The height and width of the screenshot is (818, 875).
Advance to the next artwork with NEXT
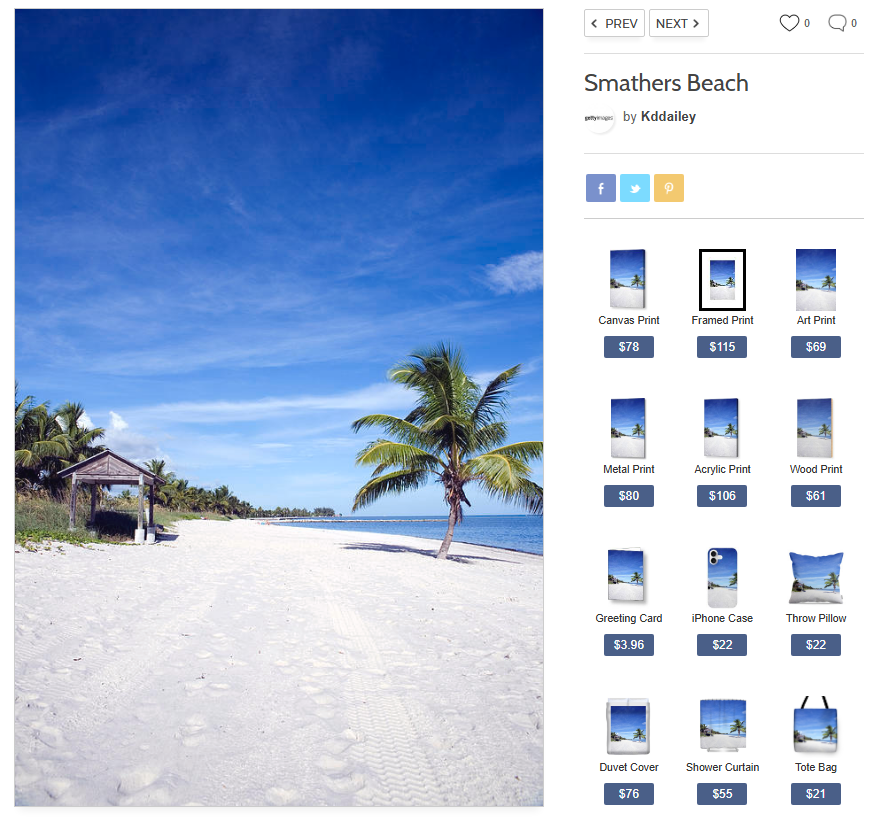pos(678,24)
